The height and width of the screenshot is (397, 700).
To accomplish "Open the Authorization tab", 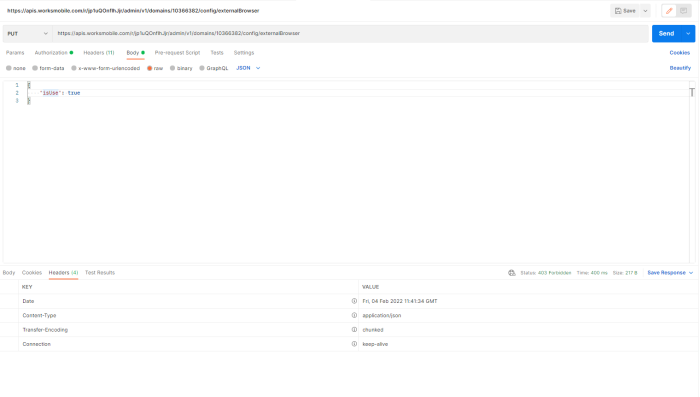I will (54, 53).
